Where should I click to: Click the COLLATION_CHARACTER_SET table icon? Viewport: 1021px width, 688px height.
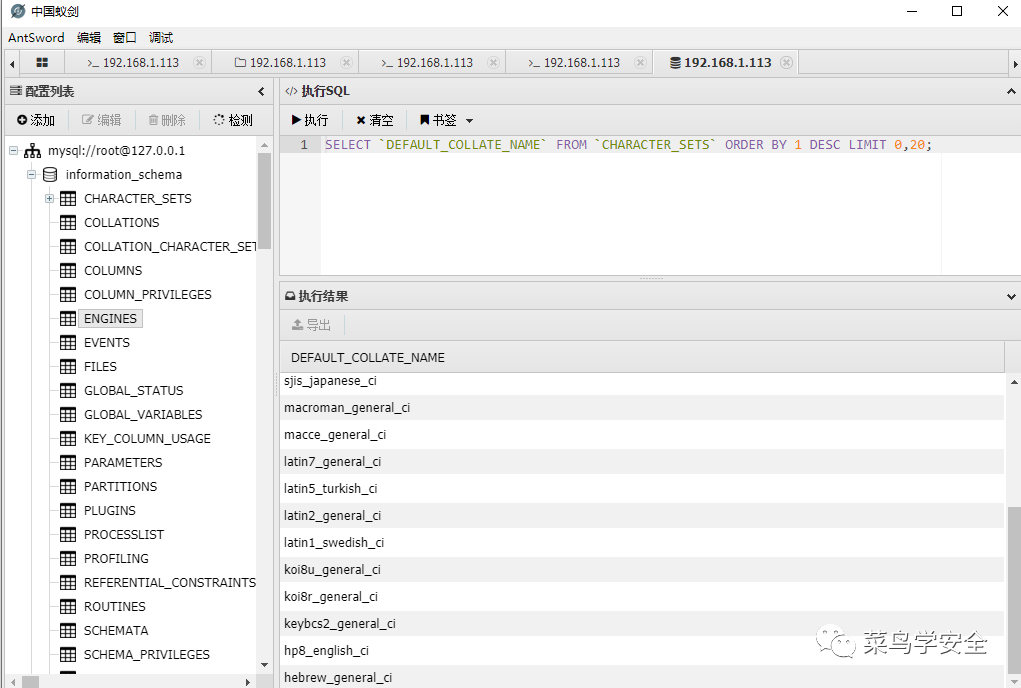click(68, 247)
